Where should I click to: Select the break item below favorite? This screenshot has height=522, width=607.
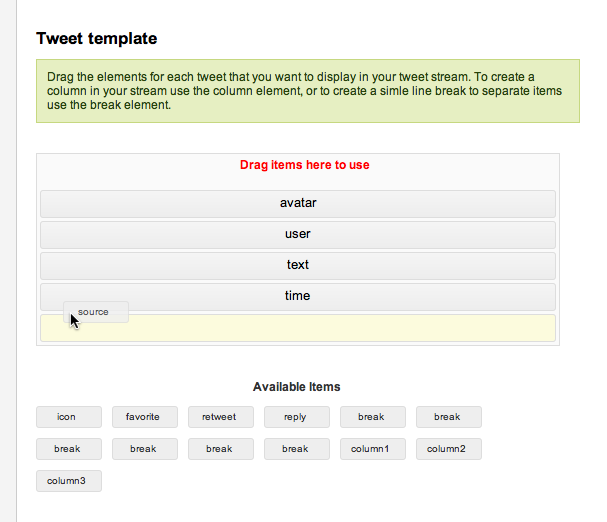[x=145, y=449]
